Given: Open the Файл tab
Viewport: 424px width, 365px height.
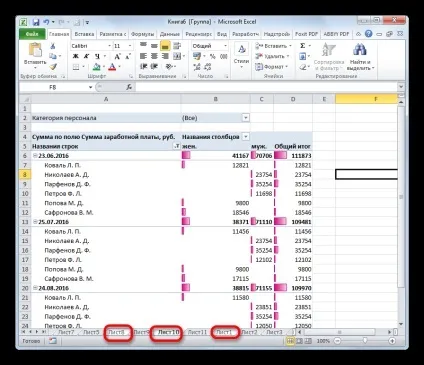Looking at the screenshot, I should pyautogui.click(x=32, y=34).
